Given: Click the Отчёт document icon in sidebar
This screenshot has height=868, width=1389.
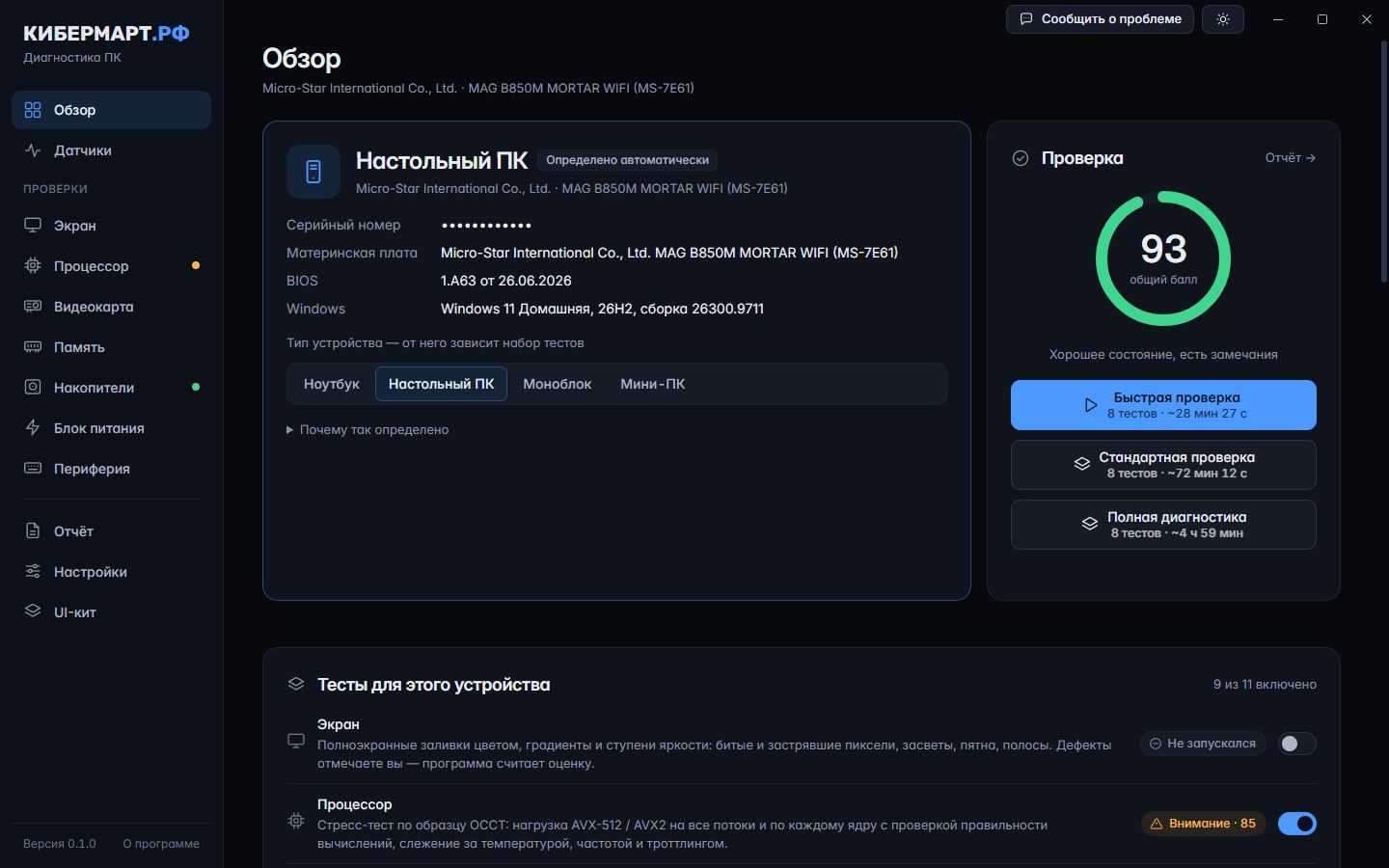Looking at the screenshot, I should 33,531.
